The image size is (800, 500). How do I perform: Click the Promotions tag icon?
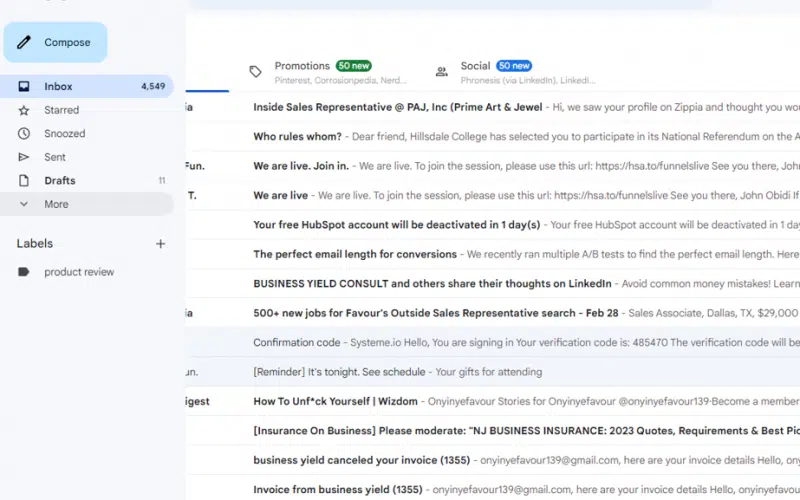coord(256,72)
